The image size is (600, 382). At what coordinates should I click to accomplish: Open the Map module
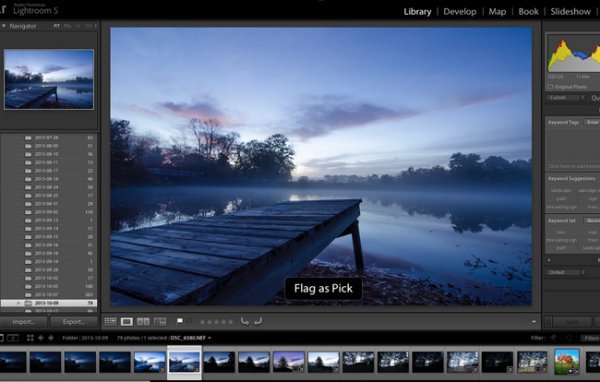[497, 11]
